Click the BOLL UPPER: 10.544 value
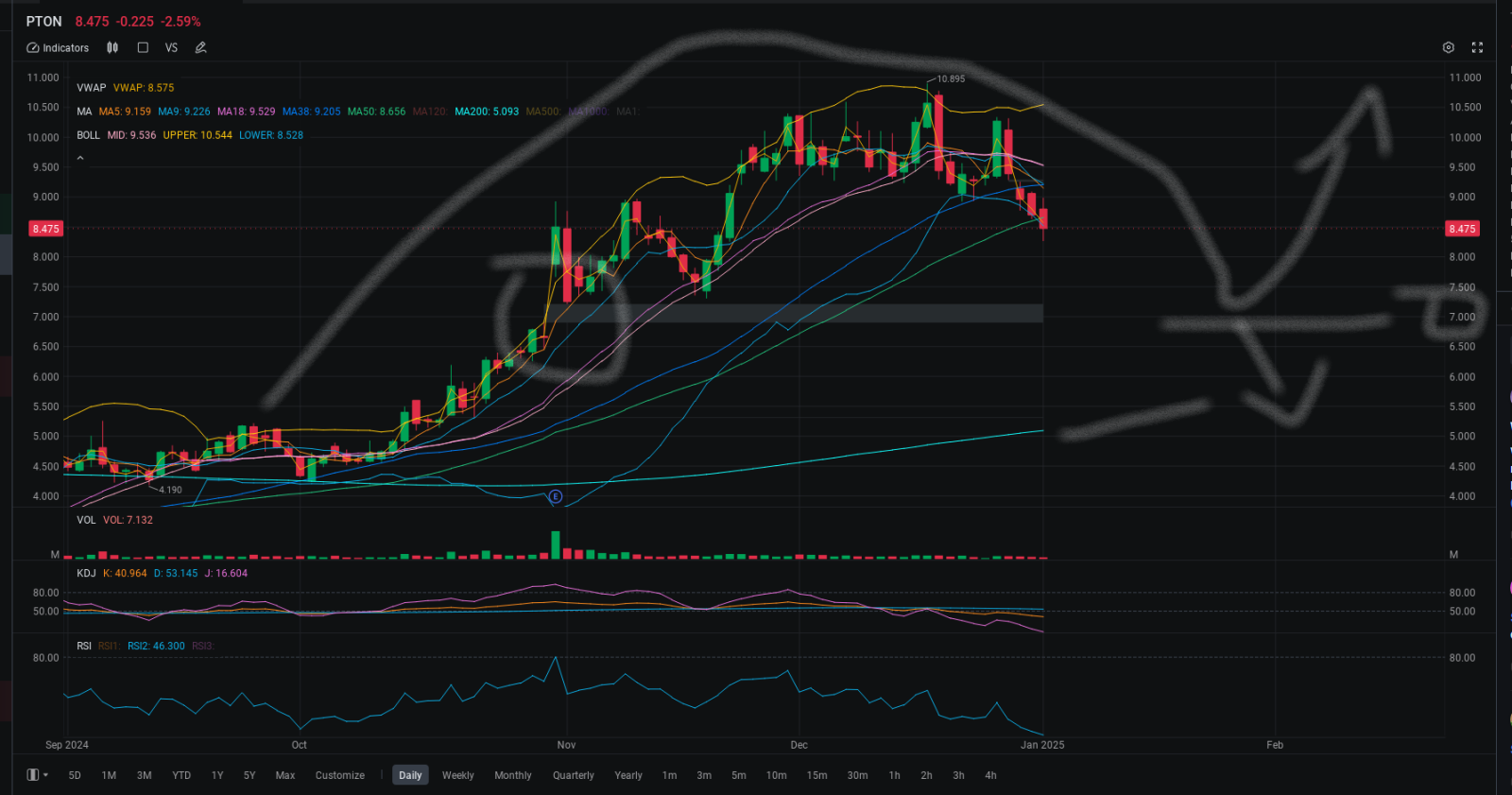The image size is (1512, 795). tap(198, 135)
